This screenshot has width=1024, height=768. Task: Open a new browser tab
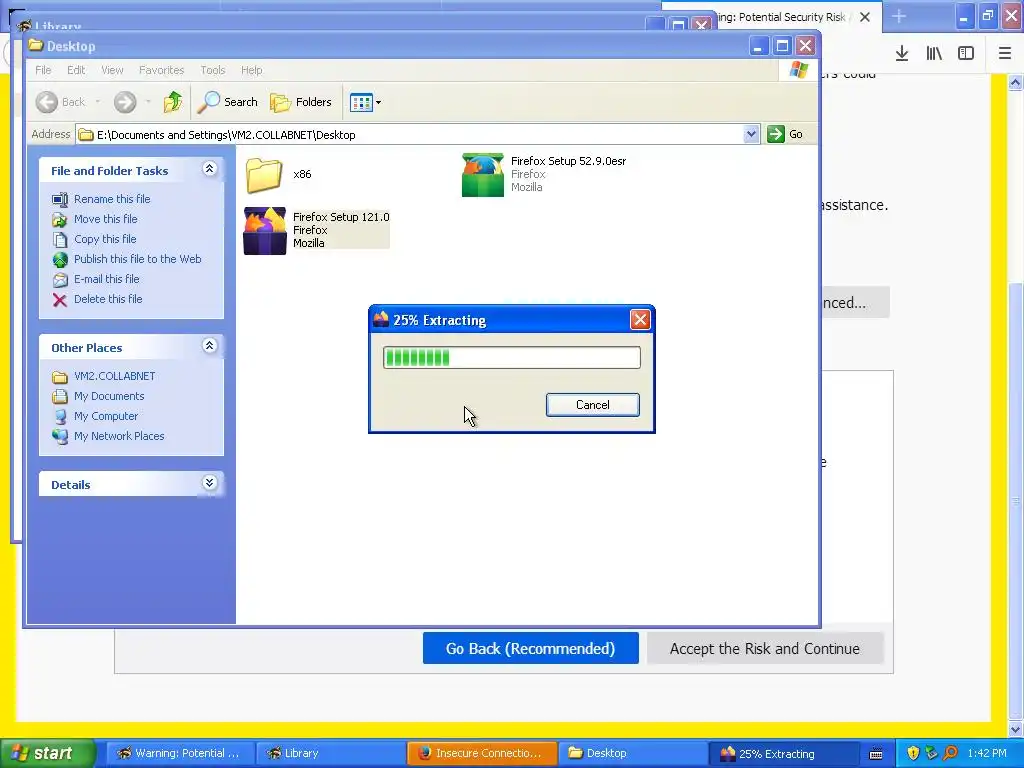[x=899, y=16]
